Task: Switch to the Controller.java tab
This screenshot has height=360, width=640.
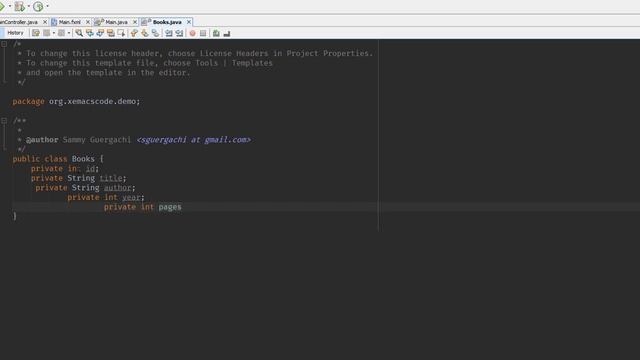Action: tap(19, 22)
